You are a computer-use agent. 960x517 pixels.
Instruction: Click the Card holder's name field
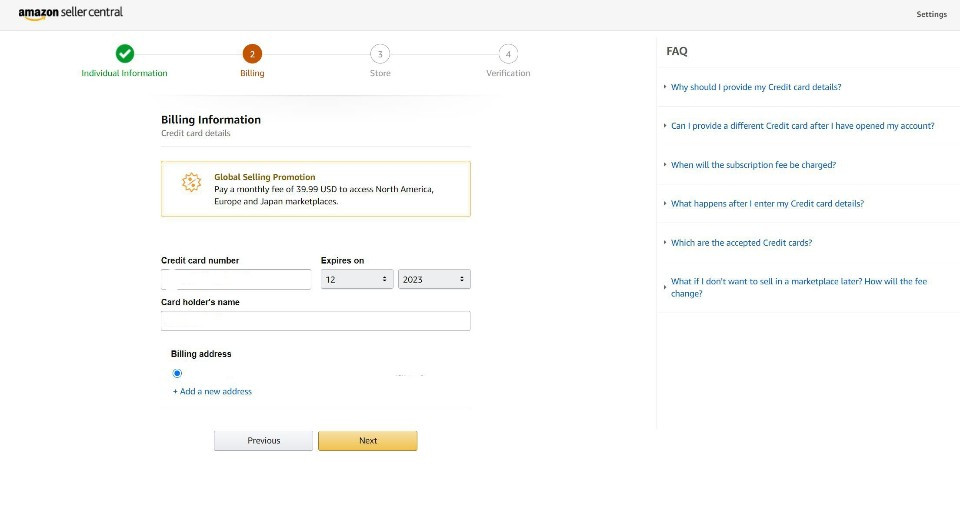315,321
